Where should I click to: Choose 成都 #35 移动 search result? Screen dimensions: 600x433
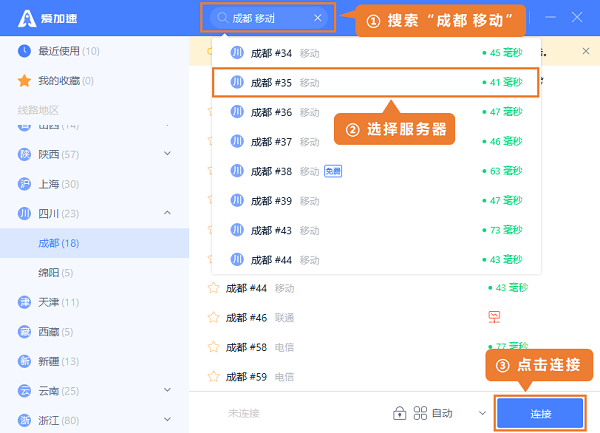[376, 82]
